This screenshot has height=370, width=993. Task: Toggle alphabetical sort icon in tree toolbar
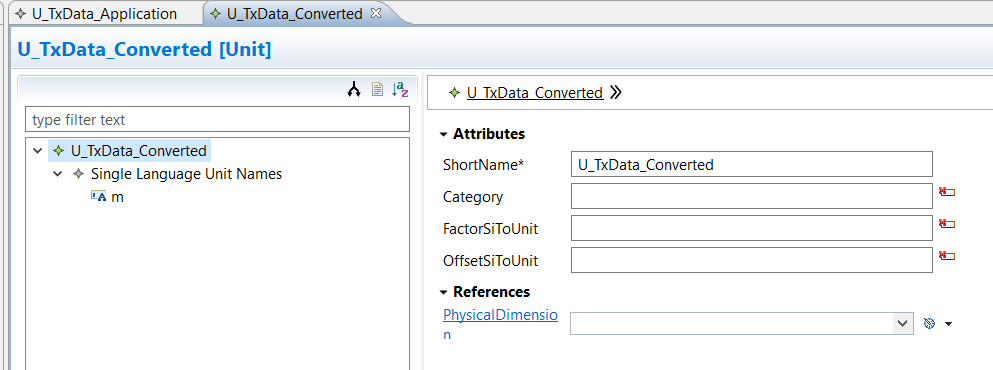click(400, 90)
